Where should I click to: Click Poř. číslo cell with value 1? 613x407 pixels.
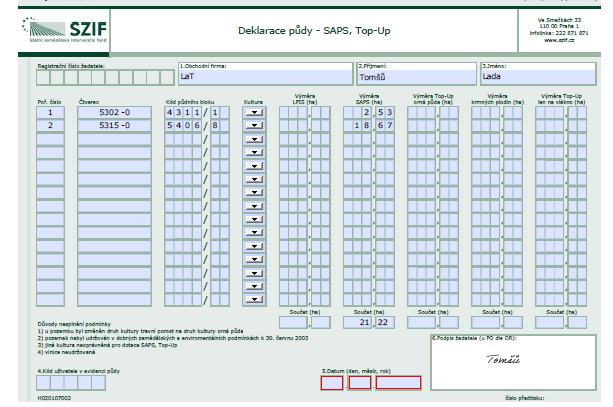50,113
